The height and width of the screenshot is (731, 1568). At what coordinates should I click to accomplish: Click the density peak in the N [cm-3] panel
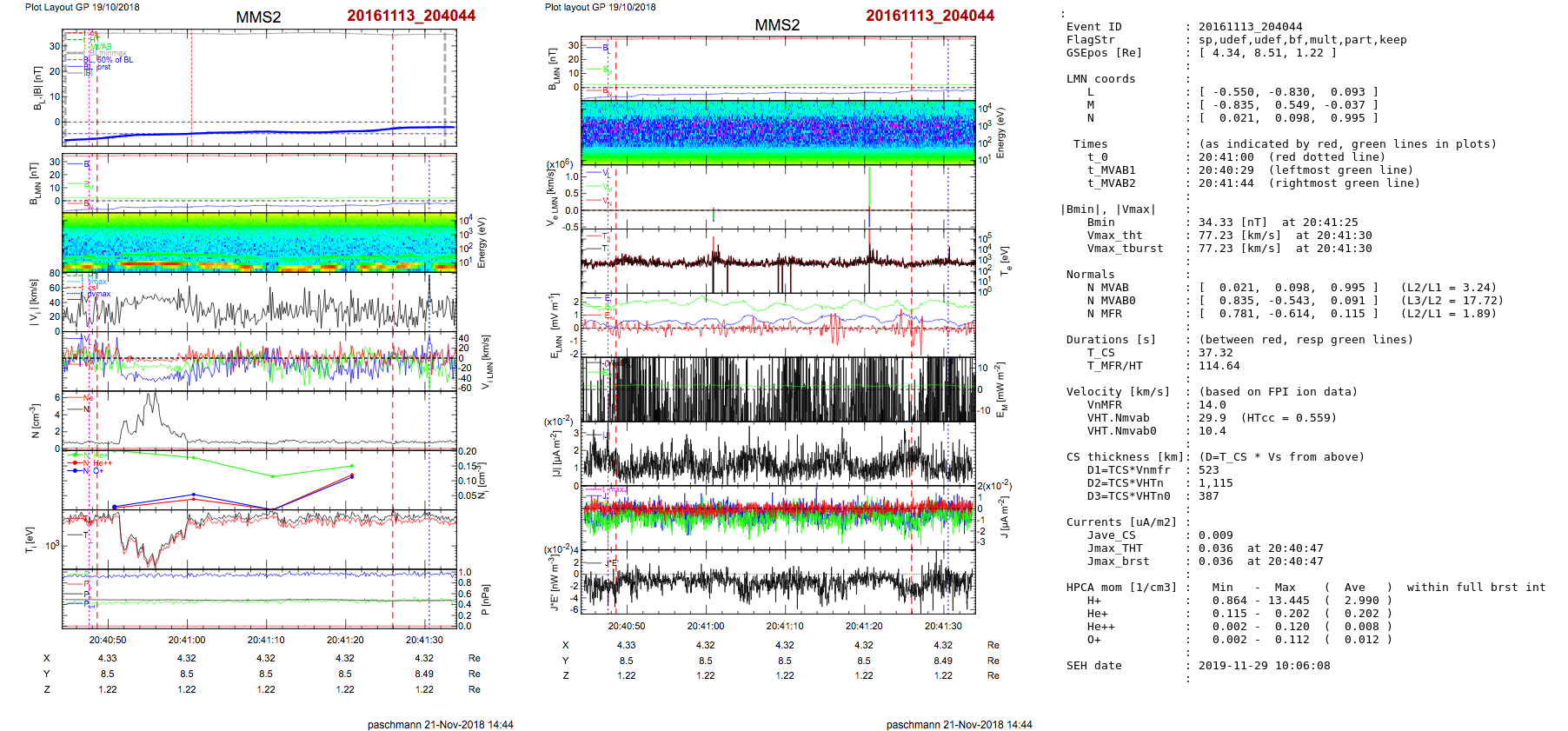click(152, 398)
